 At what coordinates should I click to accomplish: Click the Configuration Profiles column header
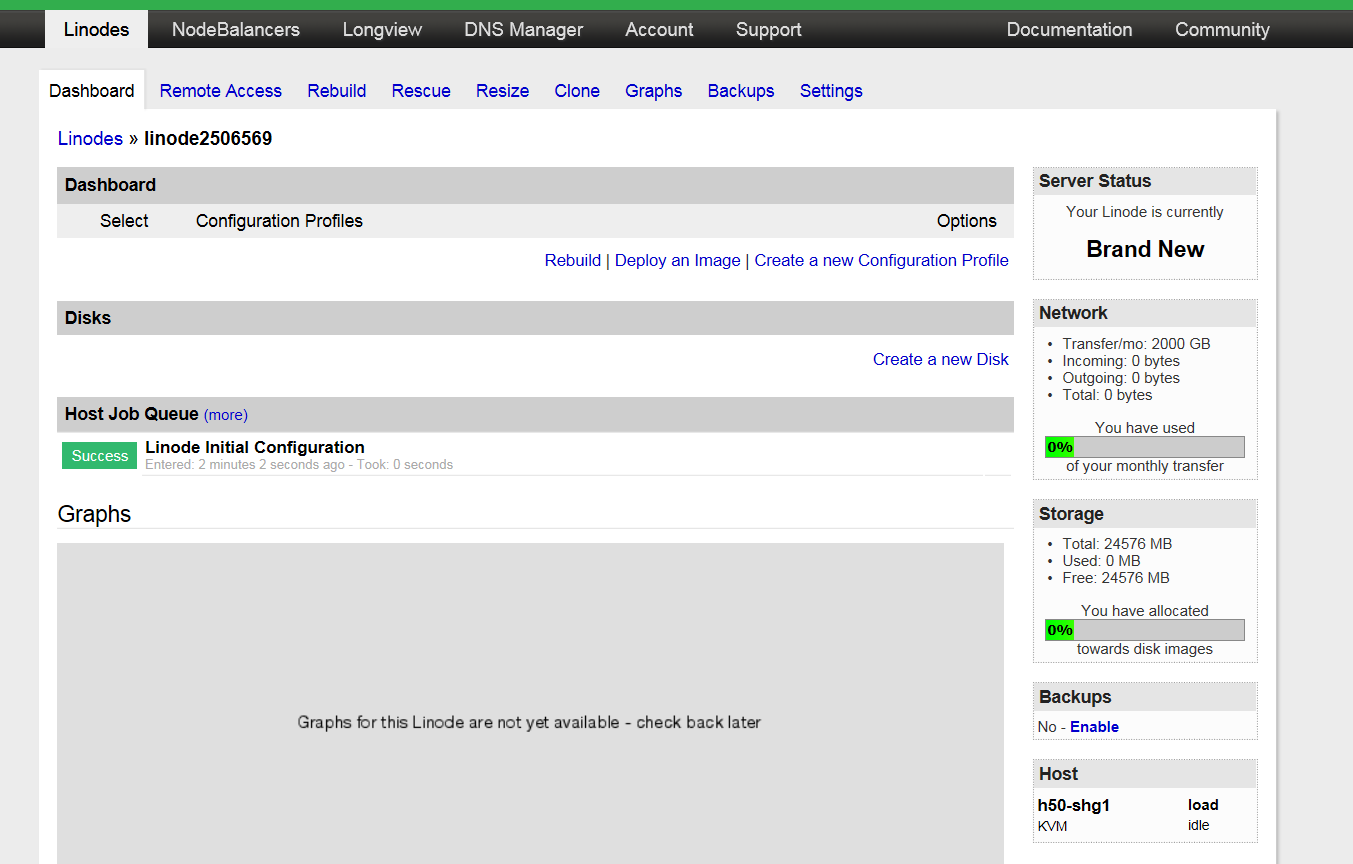279,221
